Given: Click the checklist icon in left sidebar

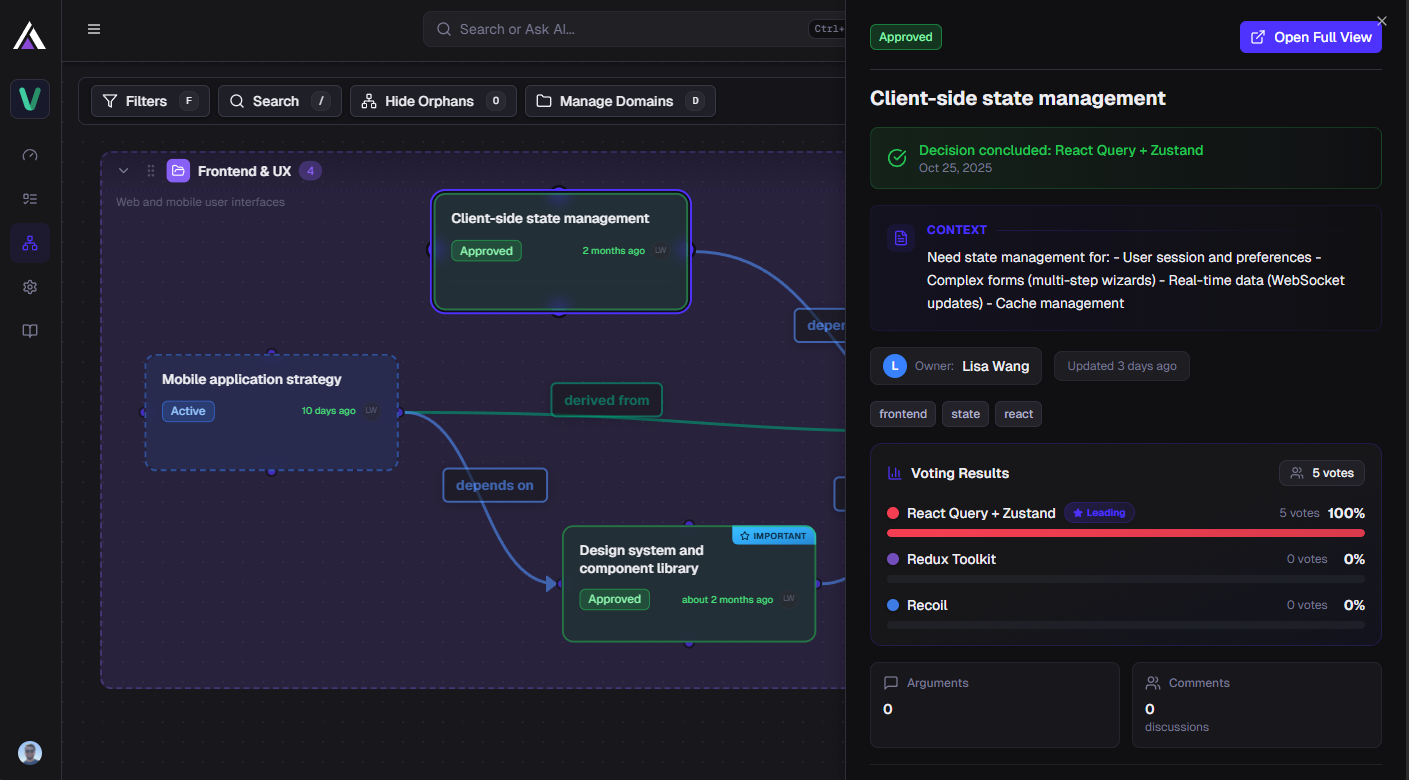Looking at the screenshot, I should click(29, 199).
